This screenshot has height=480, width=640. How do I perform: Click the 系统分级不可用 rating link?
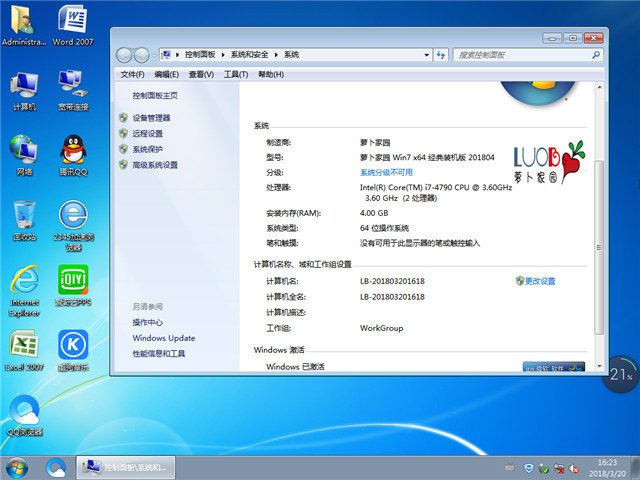tap(386, 172)
